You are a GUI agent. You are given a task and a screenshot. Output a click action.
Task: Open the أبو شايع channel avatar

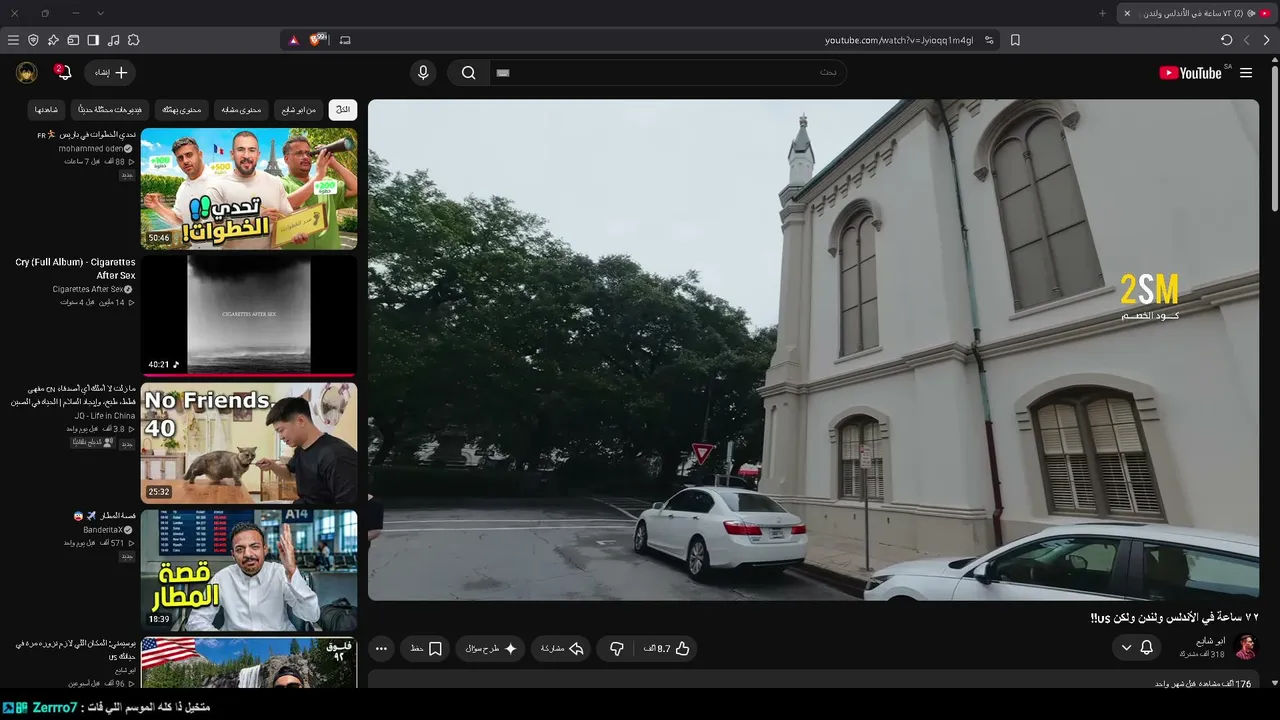[1246, 647]
